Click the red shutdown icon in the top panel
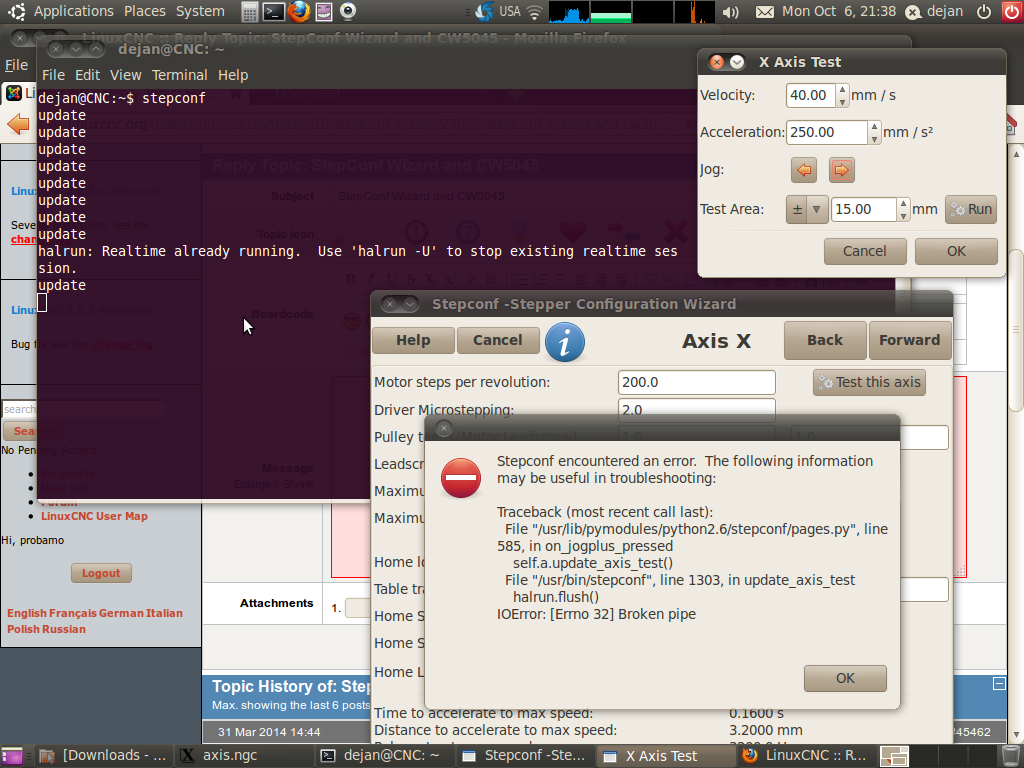Viewport: 1024px width, 768px height. click(x=1011, y=11)
